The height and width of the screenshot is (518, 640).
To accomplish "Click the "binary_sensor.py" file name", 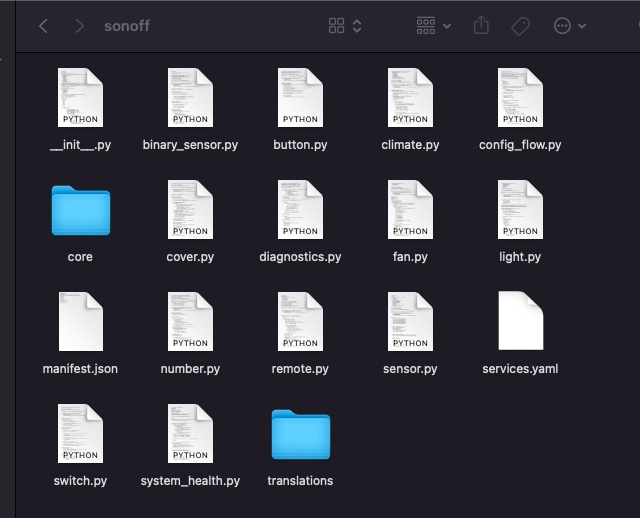I will (x=190, y=145).
